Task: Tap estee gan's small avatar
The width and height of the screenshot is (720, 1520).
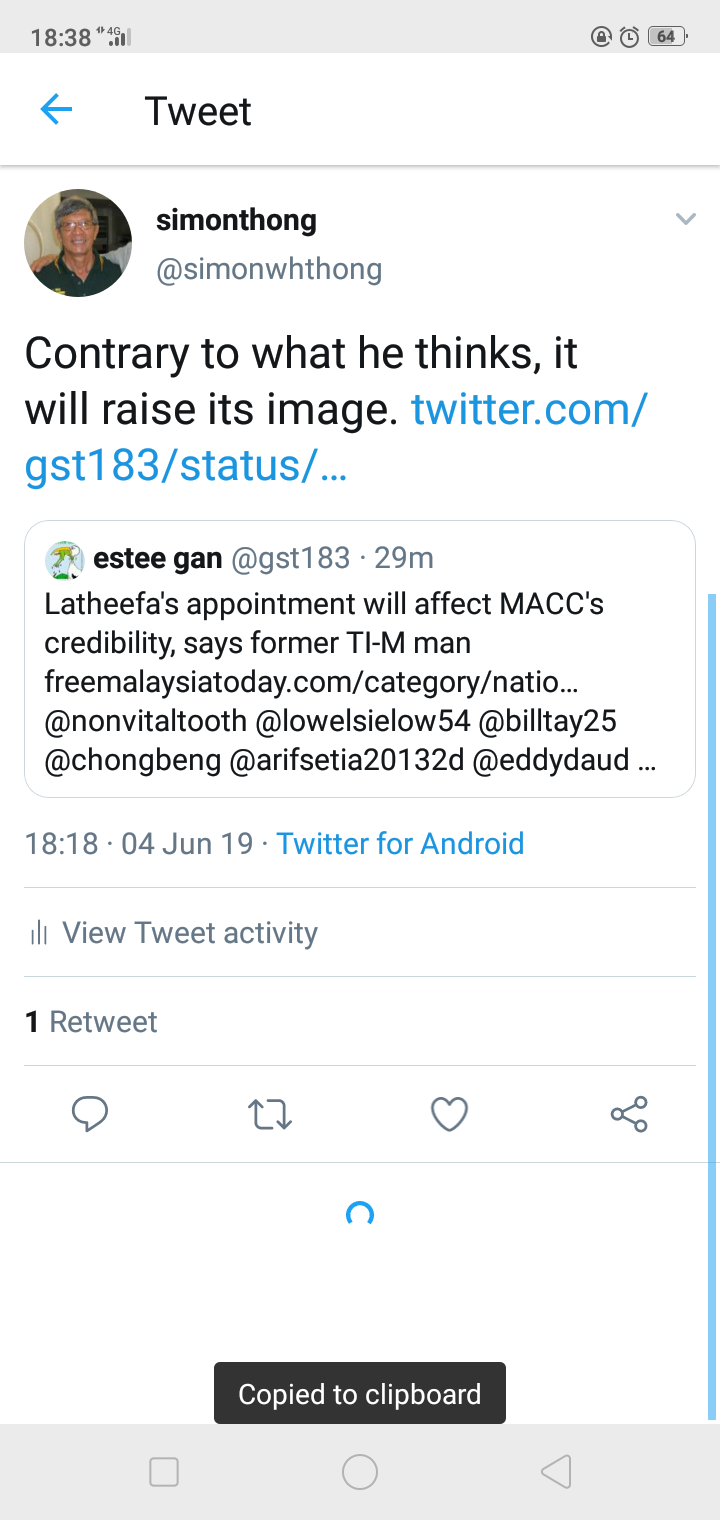Action: click(64, 560)
